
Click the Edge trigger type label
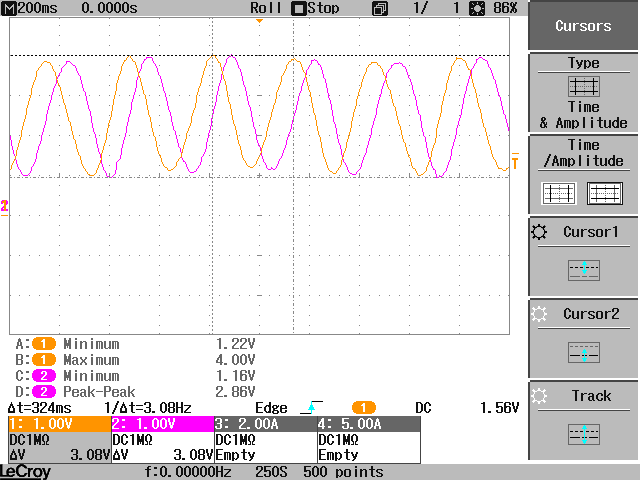(x=271, y=408)
